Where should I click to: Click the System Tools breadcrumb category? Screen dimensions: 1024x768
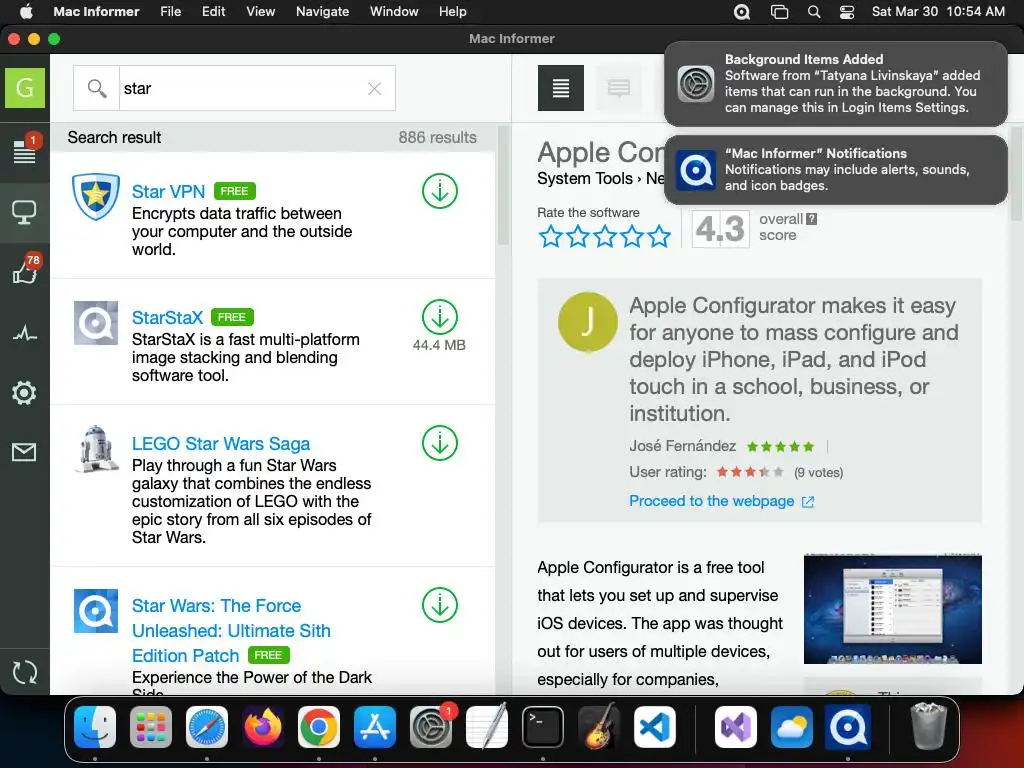tap(584, 178)
